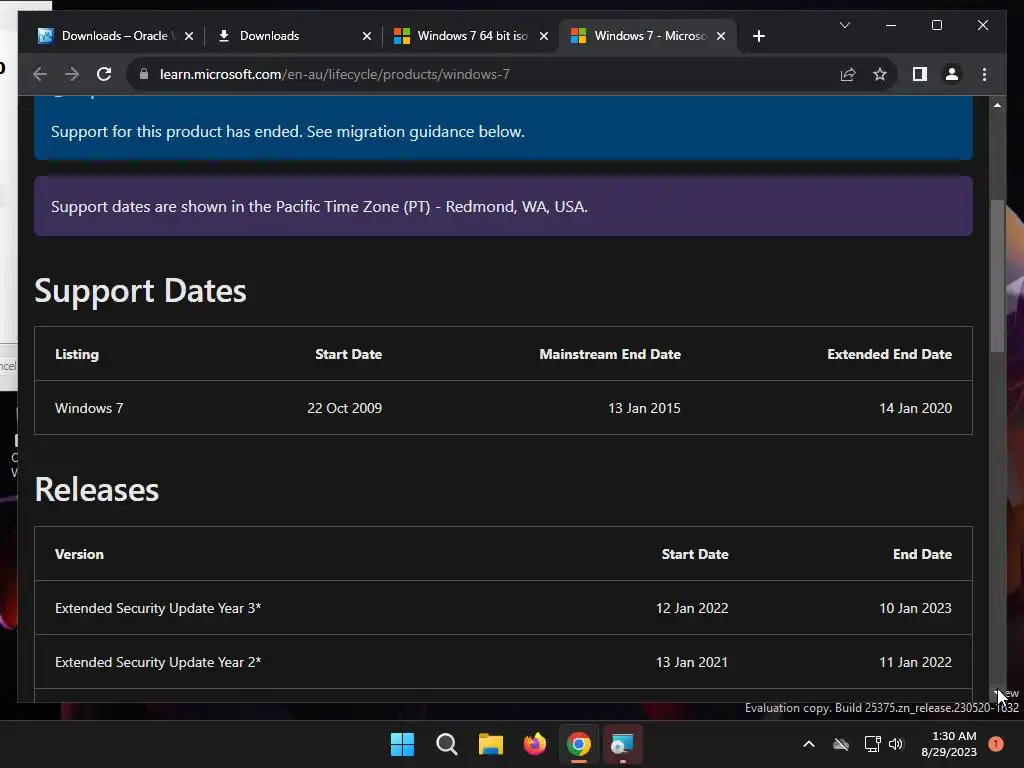Image resolution: width=1024 pixels, height=768 pixels.
Task: Switch to Windows 7 64 bit iso tab
Action: (x=472, y=36)
